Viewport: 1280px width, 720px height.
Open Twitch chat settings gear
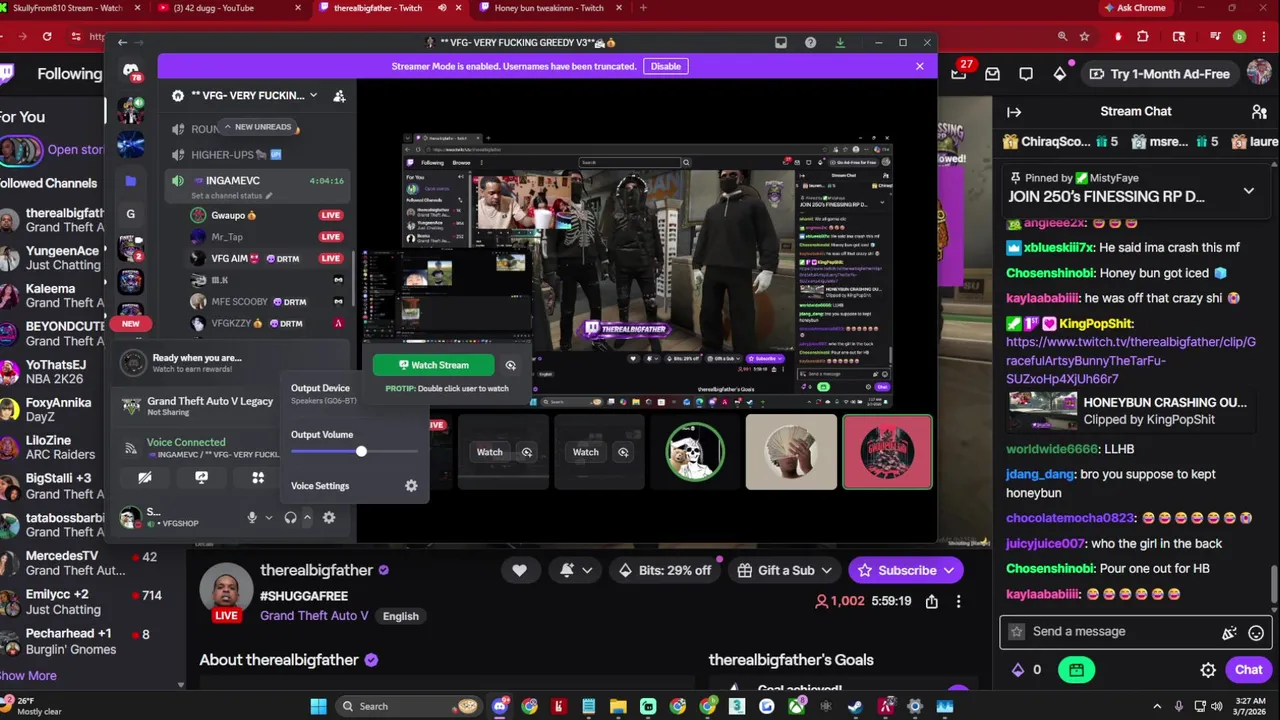pos(1208,670)
